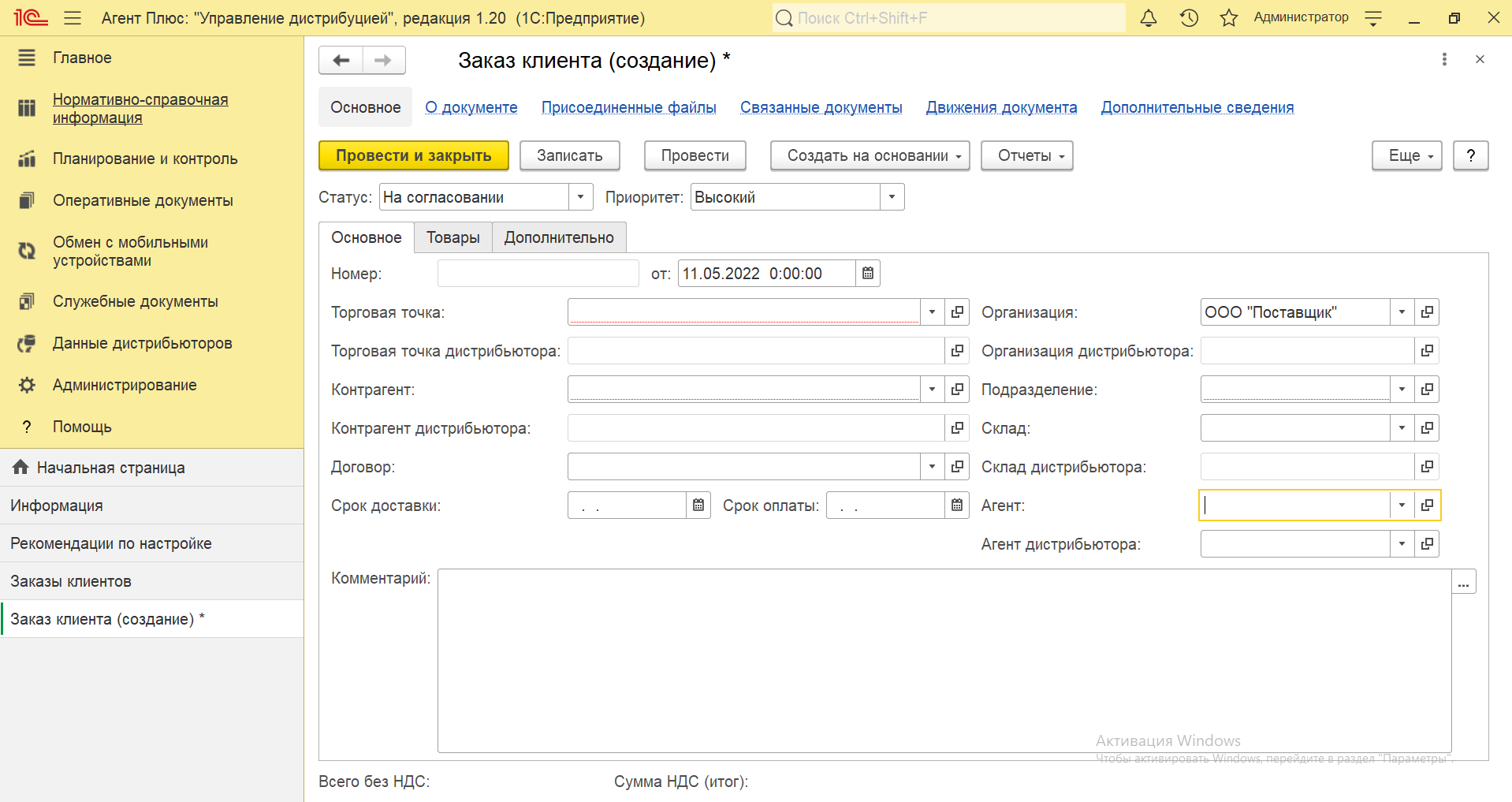Viewport: 1512px width, 802px height.
Task: Open help with the ? button
Action: coord(1470,155)
